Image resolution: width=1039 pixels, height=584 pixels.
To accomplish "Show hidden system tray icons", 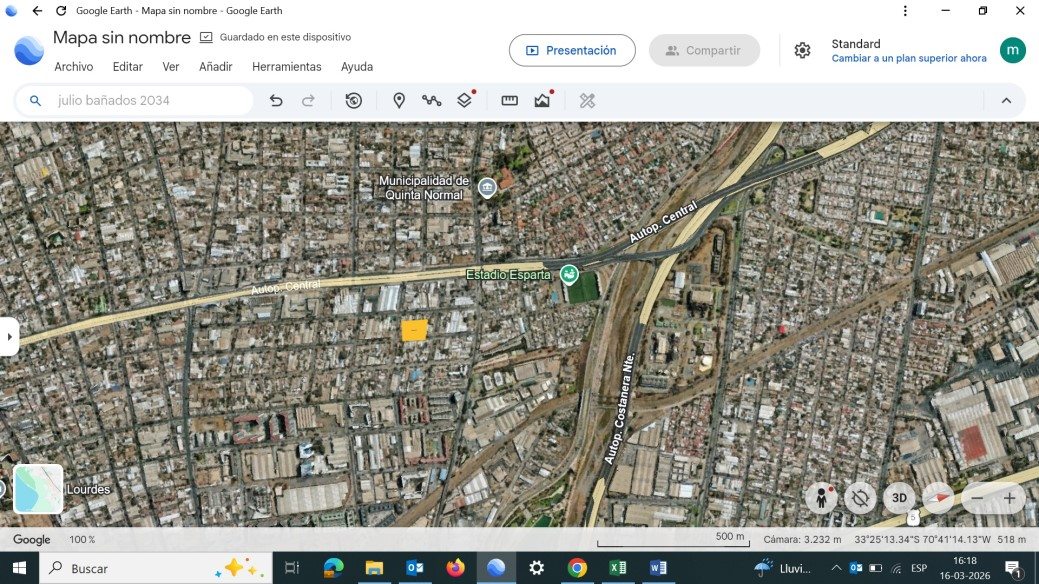I will tap(836, 568).
